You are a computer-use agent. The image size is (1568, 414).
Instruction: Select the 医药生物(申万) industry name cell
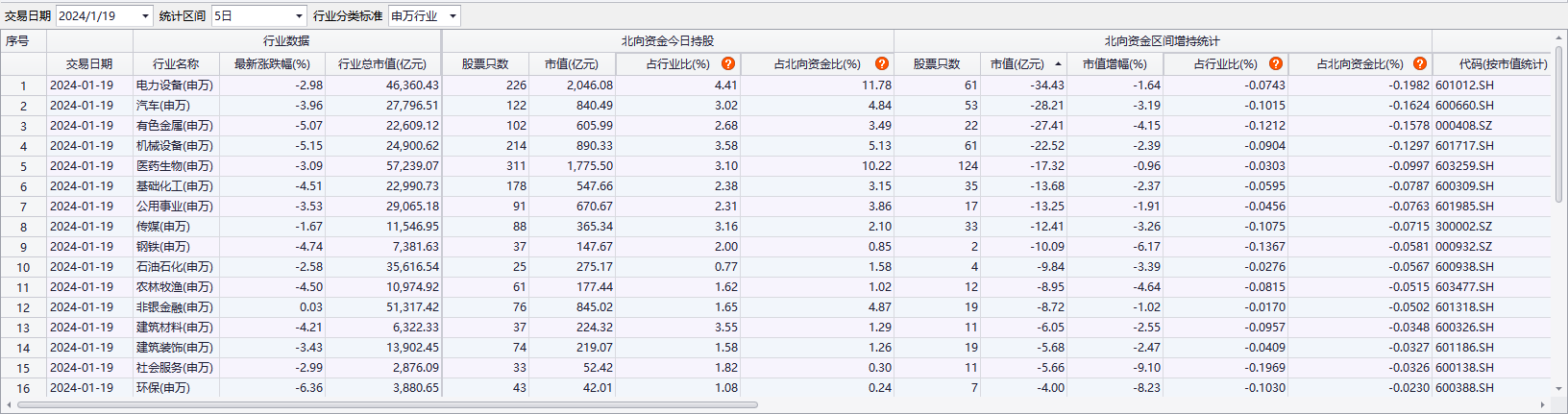(175, 166)
